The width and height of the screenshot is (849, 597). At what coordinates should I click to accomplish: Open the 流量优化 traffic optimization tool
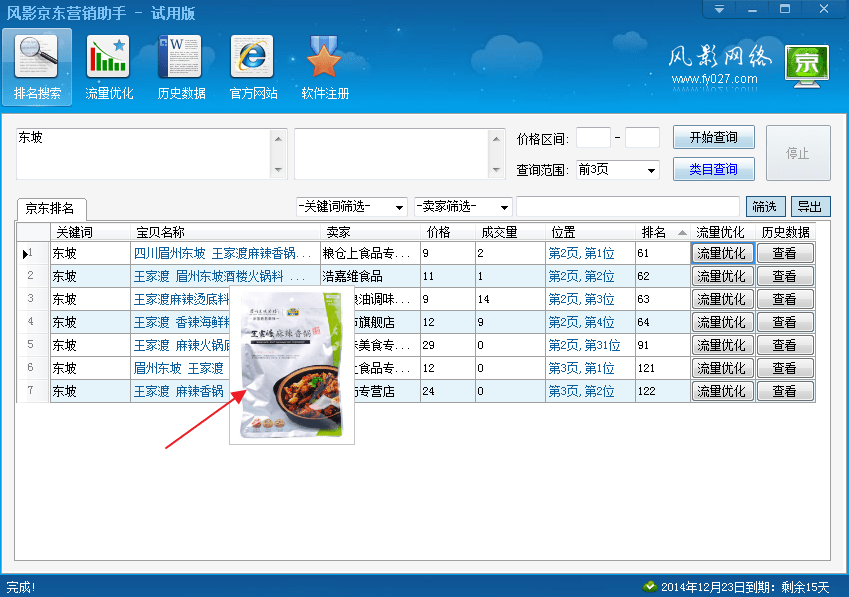[109, 67]
